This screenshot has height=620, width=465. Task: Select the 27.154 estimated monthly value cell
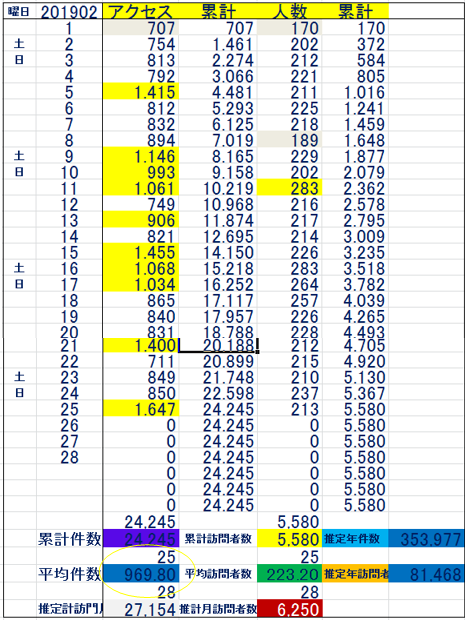coord(141,608)
